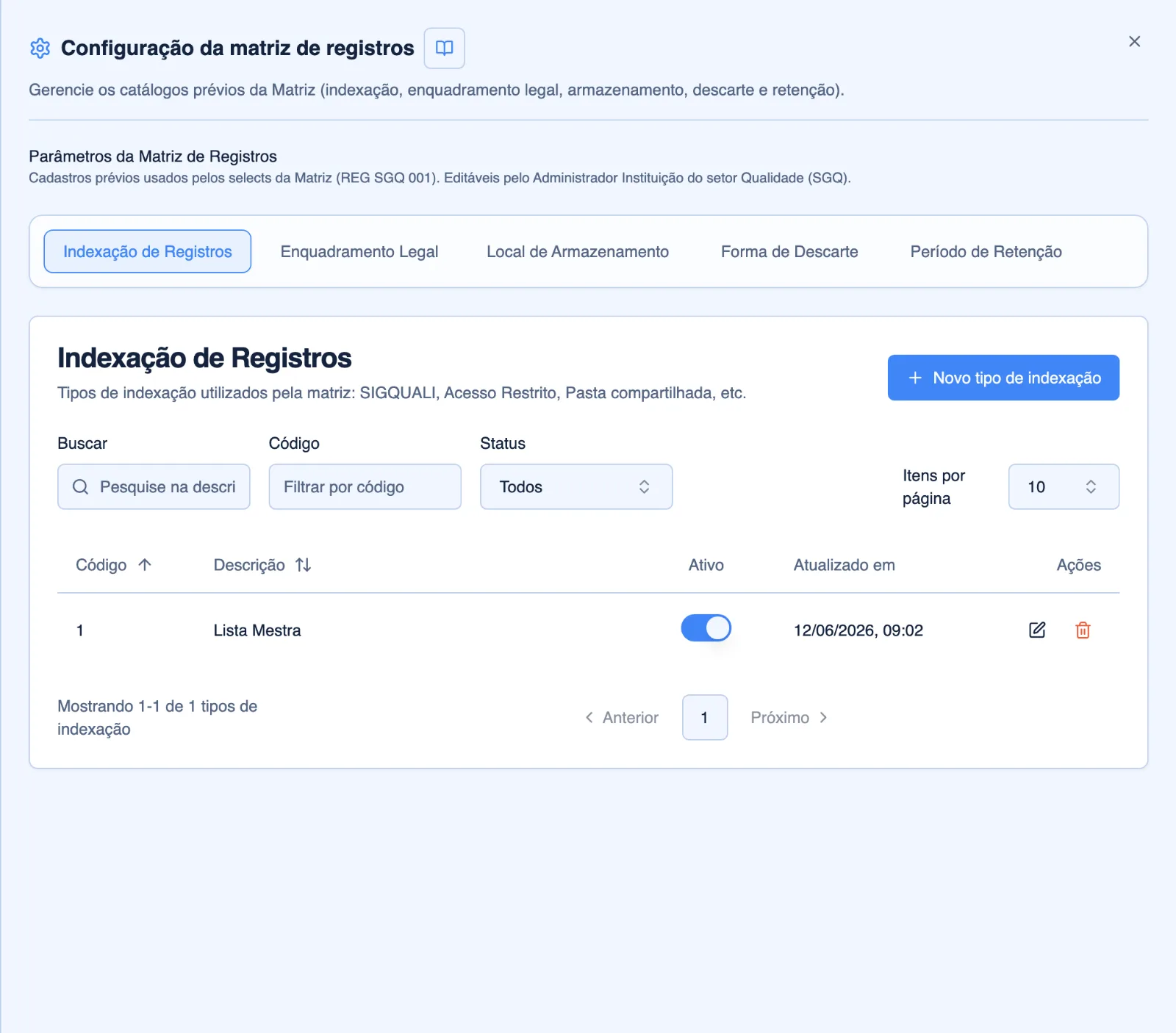The width and height of the screenshot is (1176, 1033).
Task: Focus the Filtrar por código field
Action: click(365, 486)
